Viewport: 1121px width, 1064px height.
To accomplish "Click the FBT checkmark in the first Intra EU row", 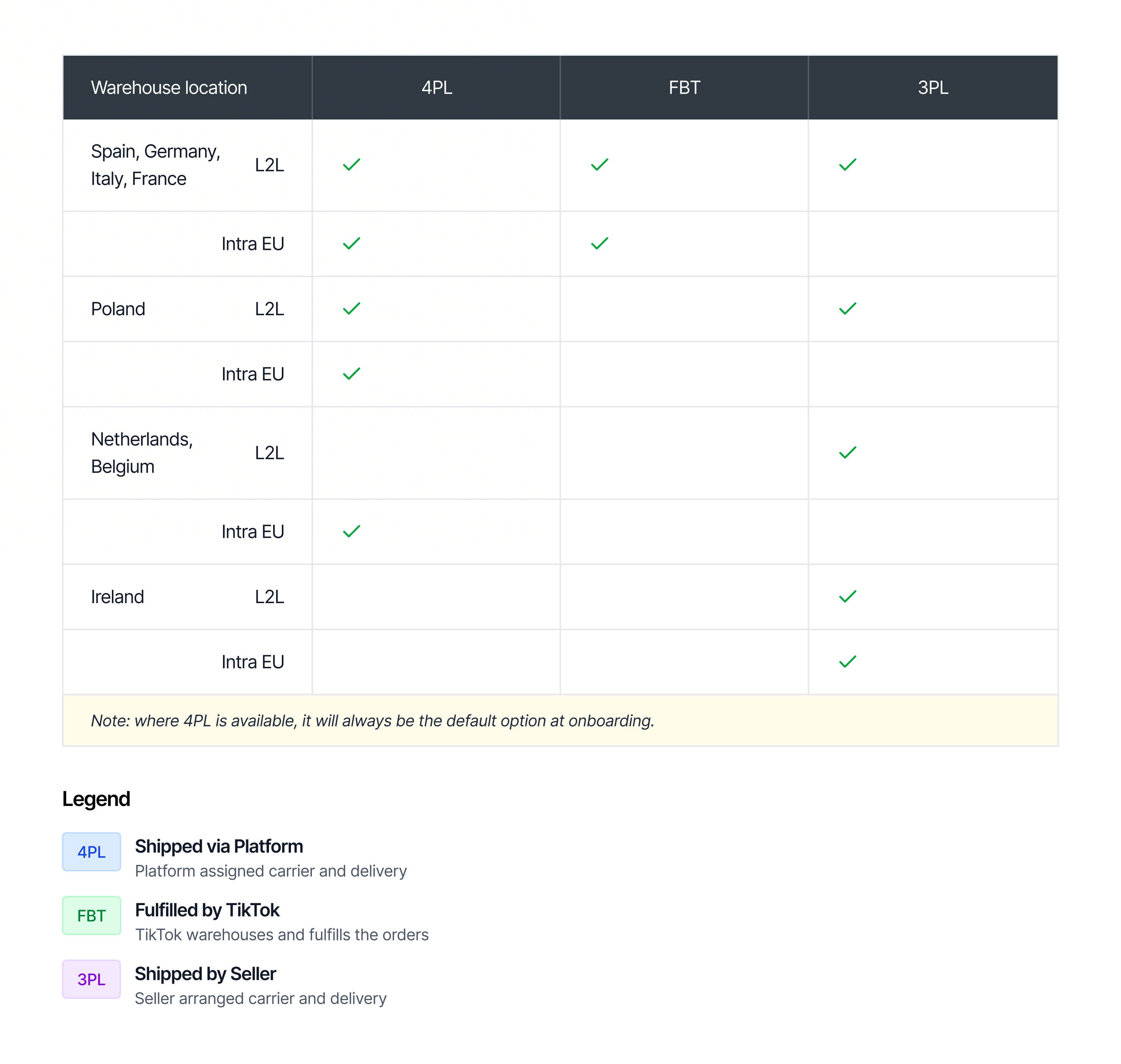I will click(599, 243).
